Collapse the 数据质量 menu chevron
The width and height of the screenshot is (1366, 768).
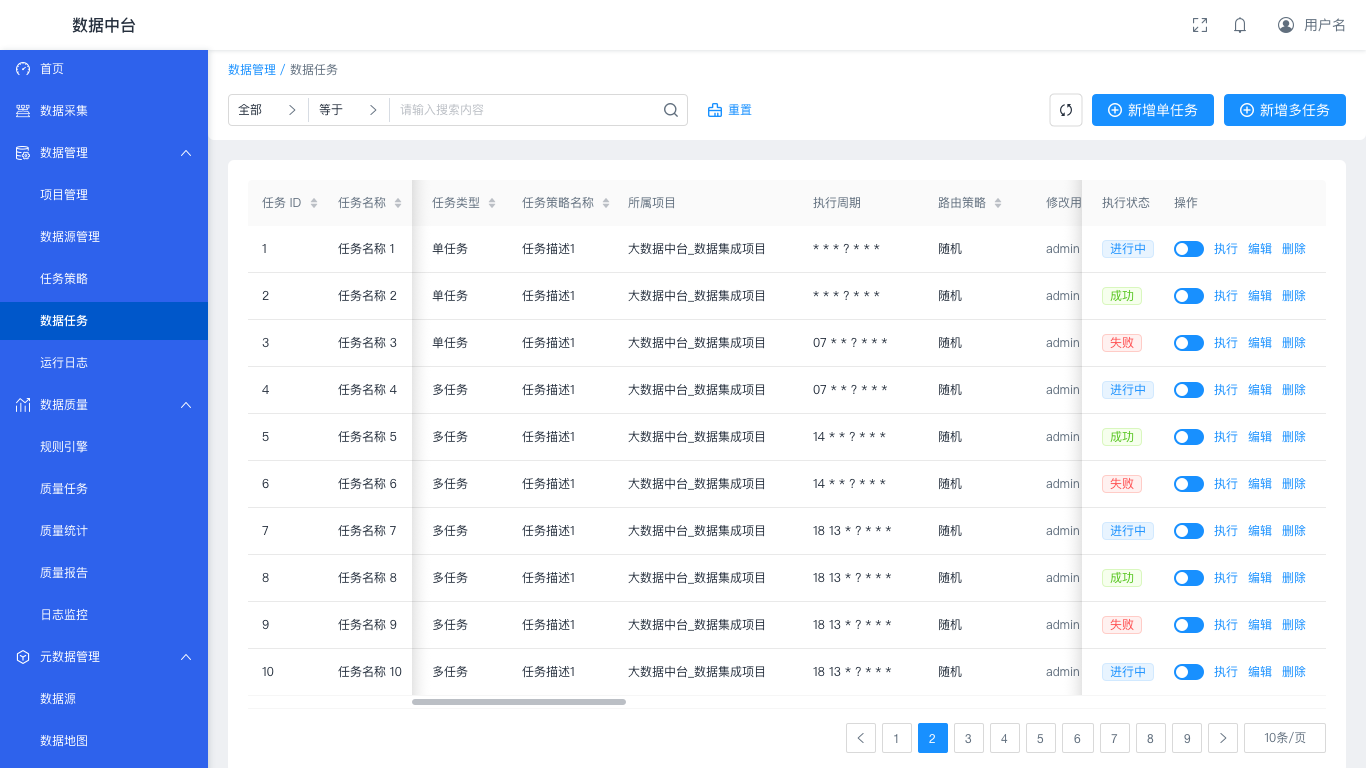pyautogui.click(x=185, y=405)
